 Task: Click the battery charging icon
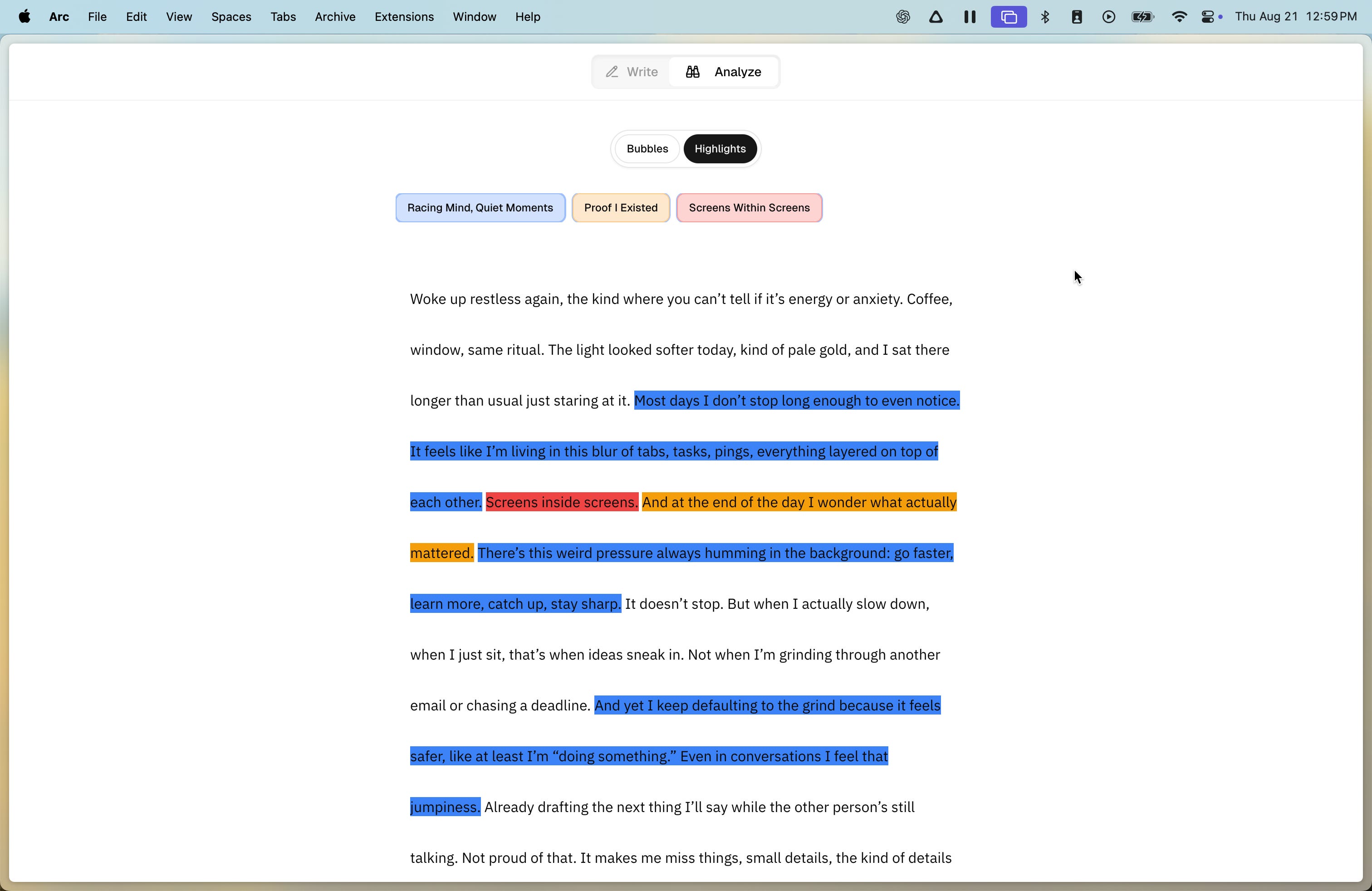(1142, 17)
